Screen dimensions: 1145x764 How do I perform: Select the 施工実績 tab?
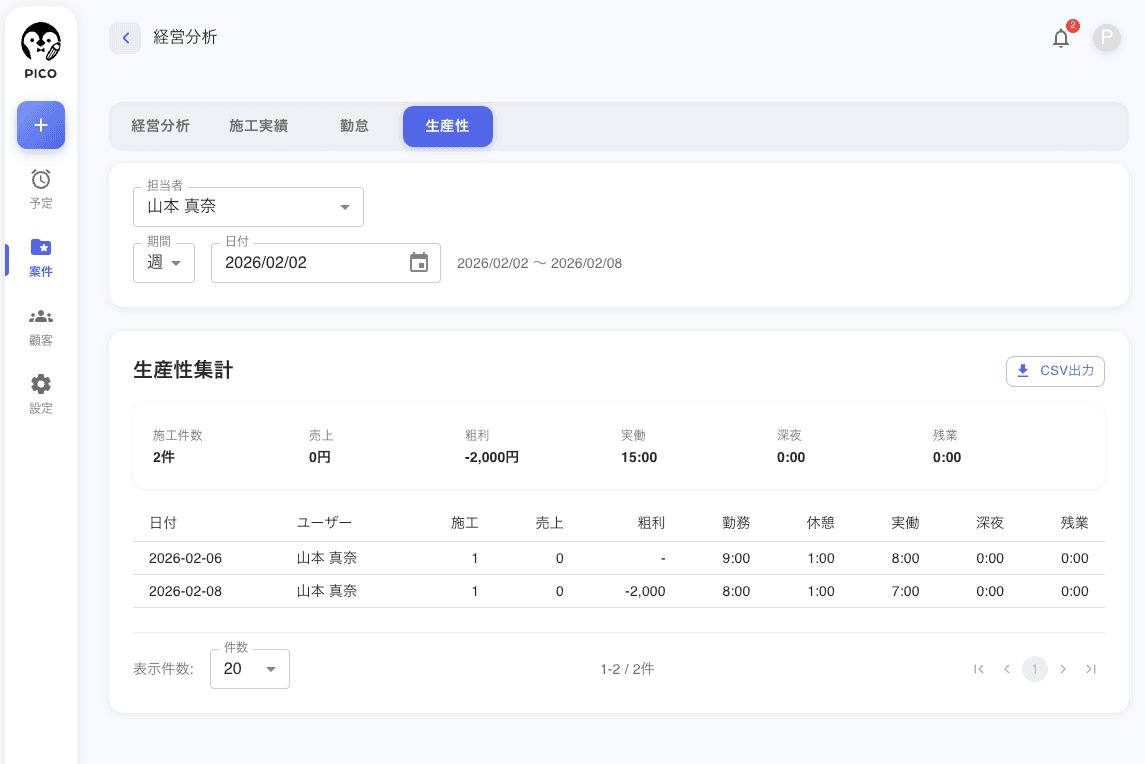(x=259, y=126)
